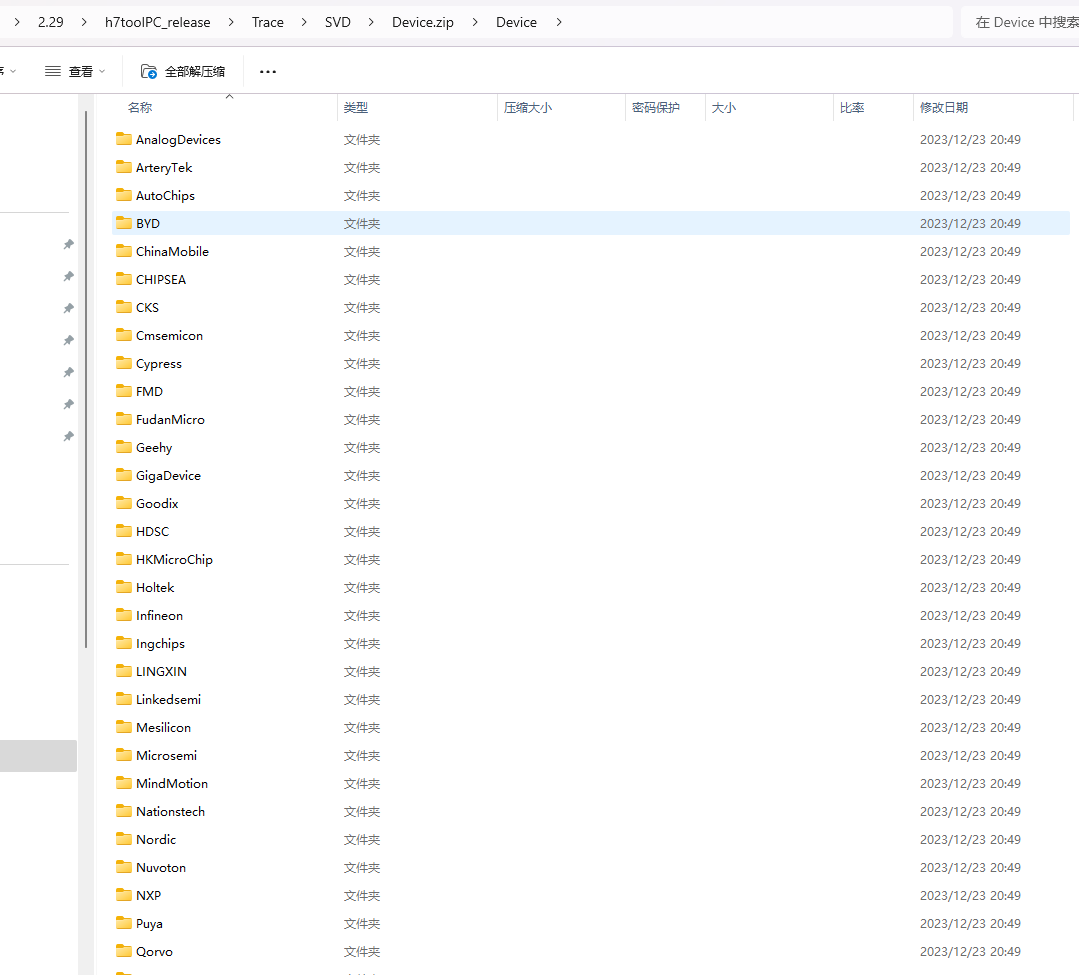The height and width of the screenshot is (976, 1079).
Task: Select the Nuvoton folder name
Action: (161, 867)
